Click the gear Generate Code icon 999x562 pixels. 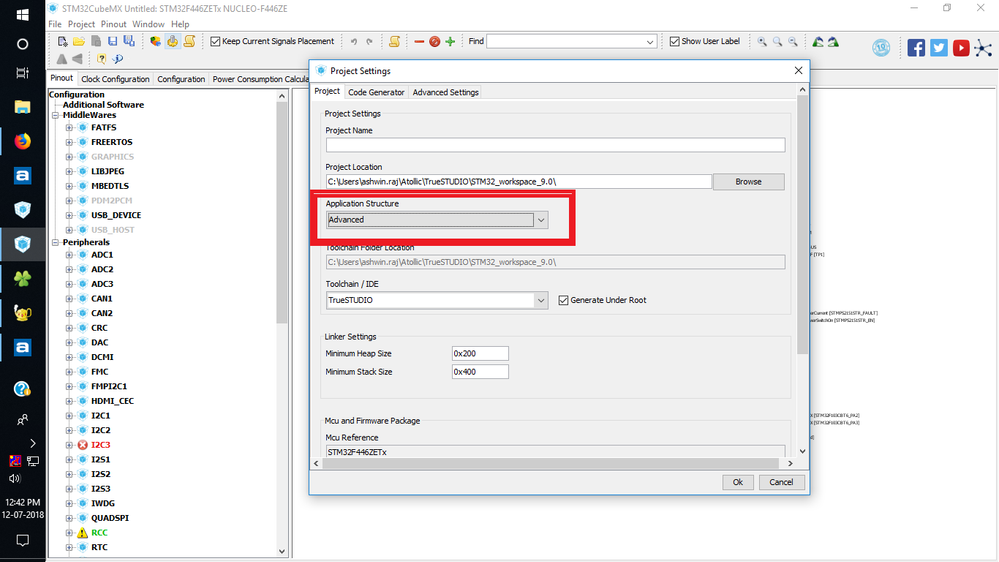point(172,41)
